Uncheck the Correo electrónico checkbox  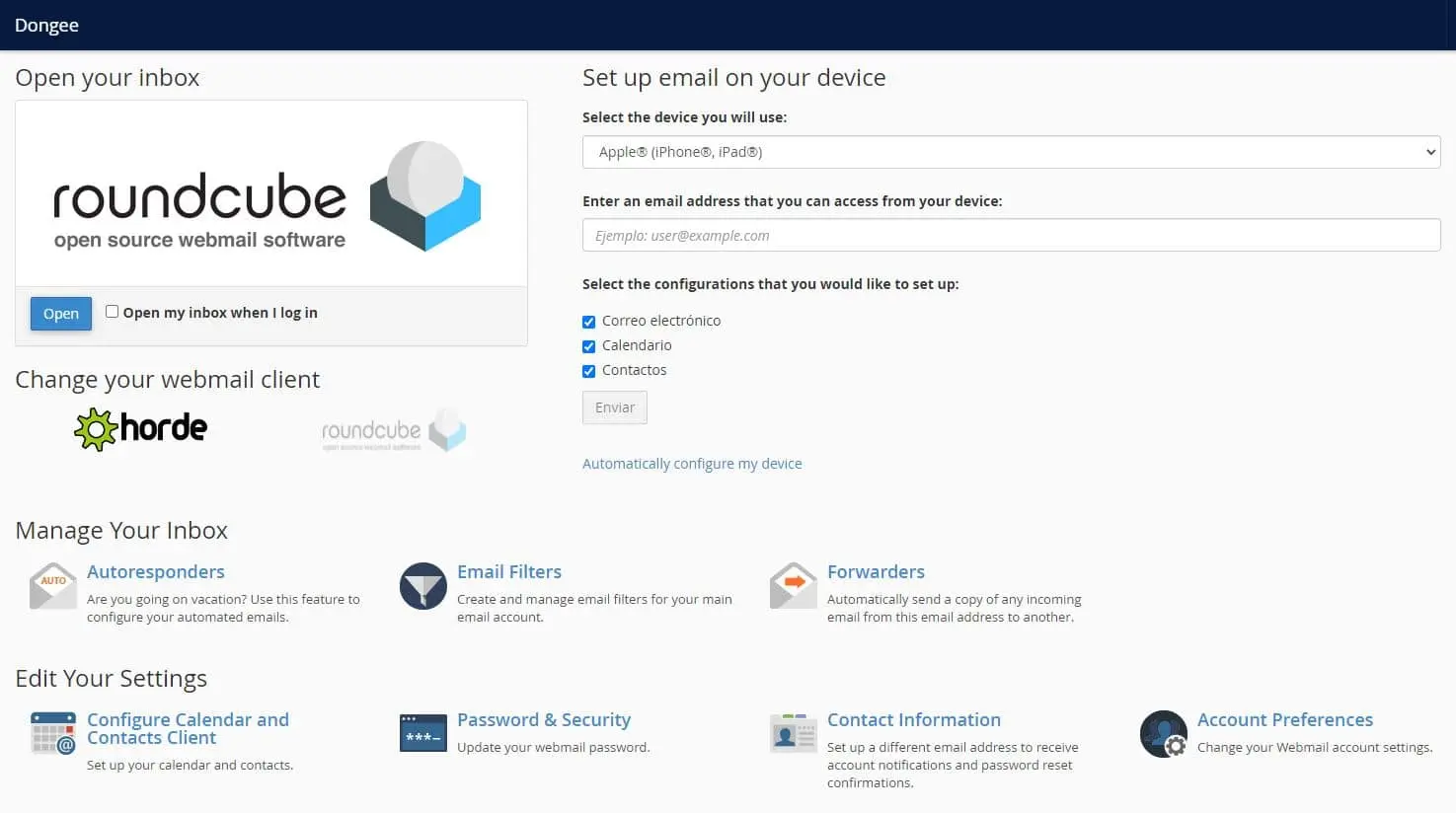pos(589,322)
